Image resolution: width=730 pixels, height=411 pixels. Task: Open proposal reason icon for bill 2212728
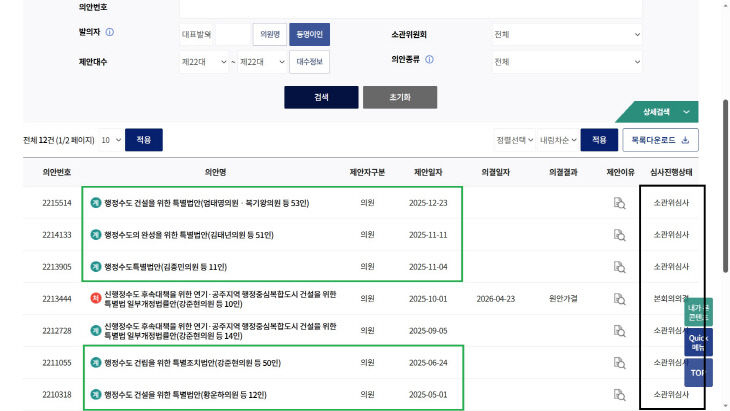[x=619, y=331]
